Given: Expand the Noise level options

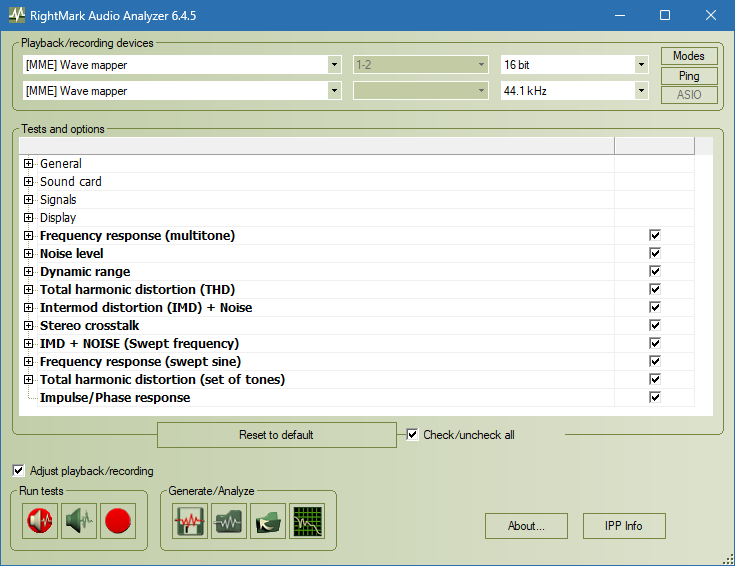Looking at the screenshot, I should click(29, 253).
